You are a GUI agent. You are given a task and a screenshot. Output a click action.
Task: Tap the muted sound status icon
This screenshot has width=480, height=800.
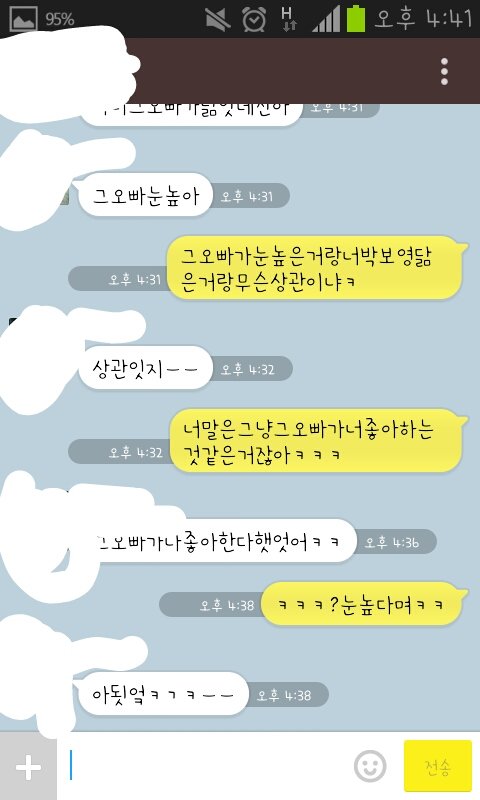217,19
